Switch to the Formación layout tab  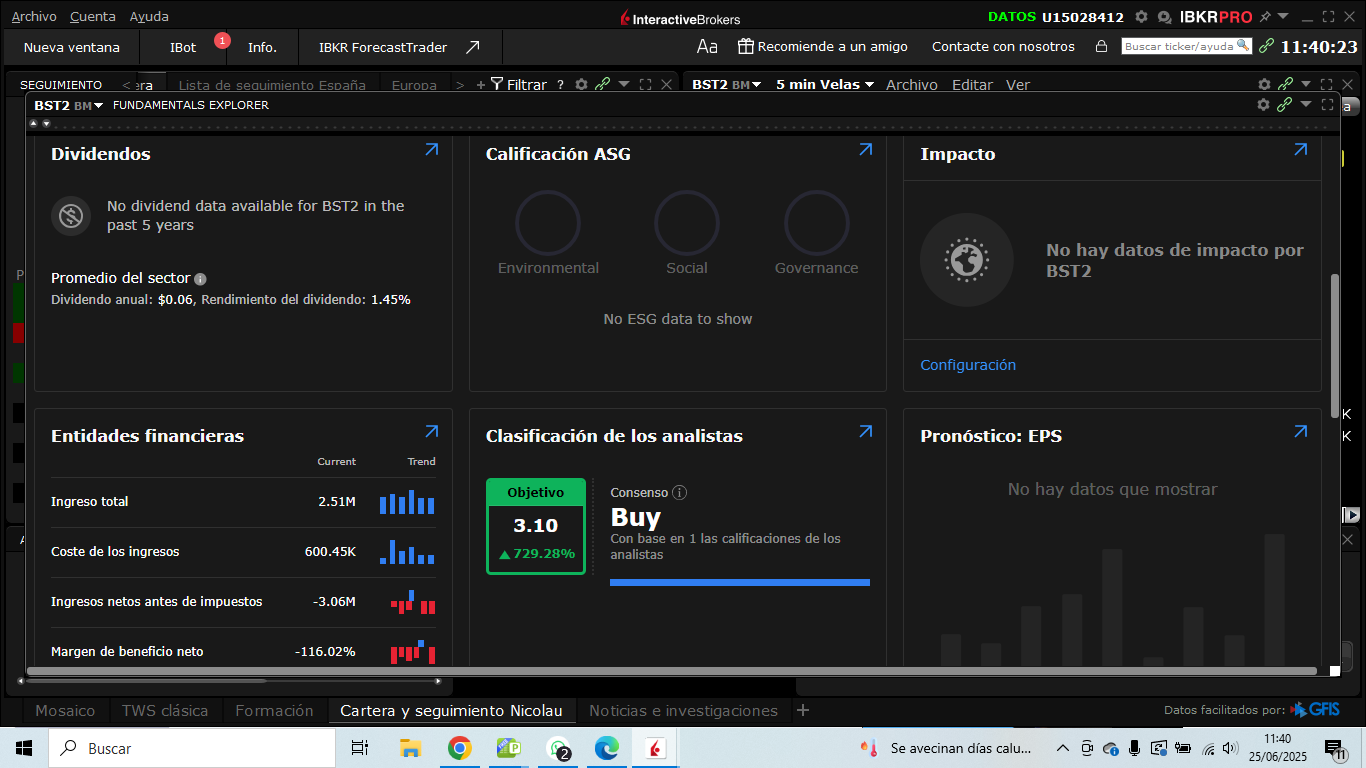[x=274, y=711]
